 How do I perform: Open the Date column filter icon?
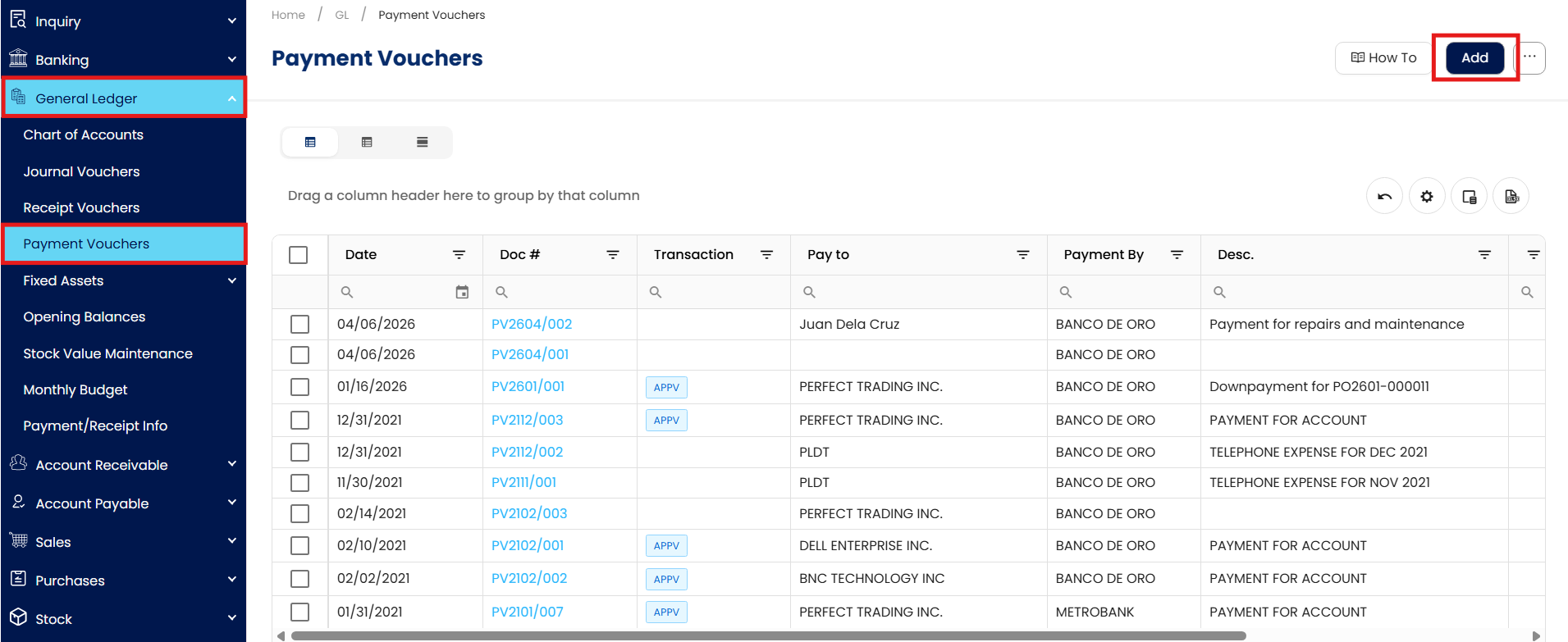point(459,255)
